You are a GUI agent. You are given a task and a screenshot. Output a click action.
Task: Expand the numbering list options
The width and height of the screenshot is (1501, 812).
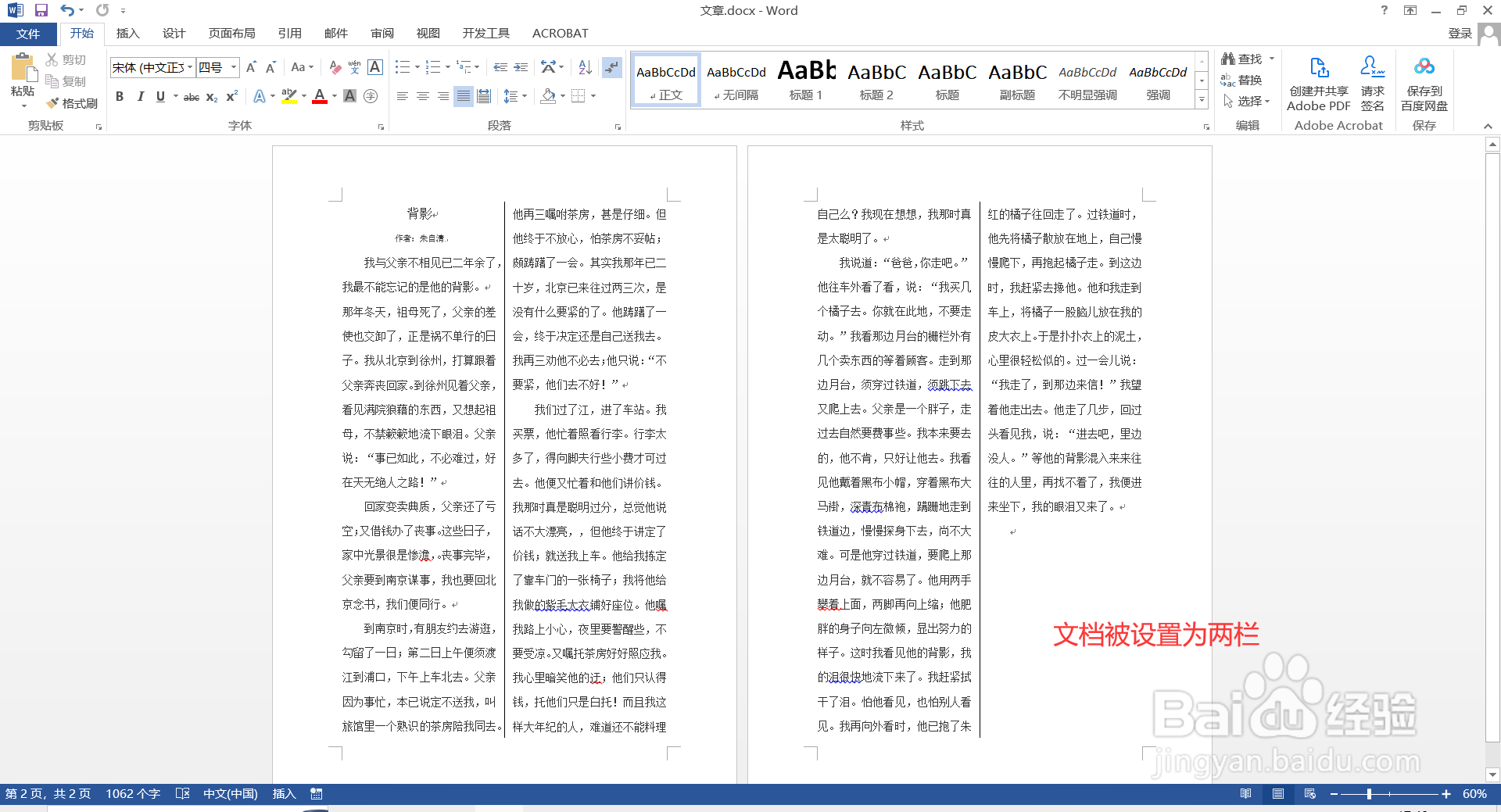coord(448,68)
